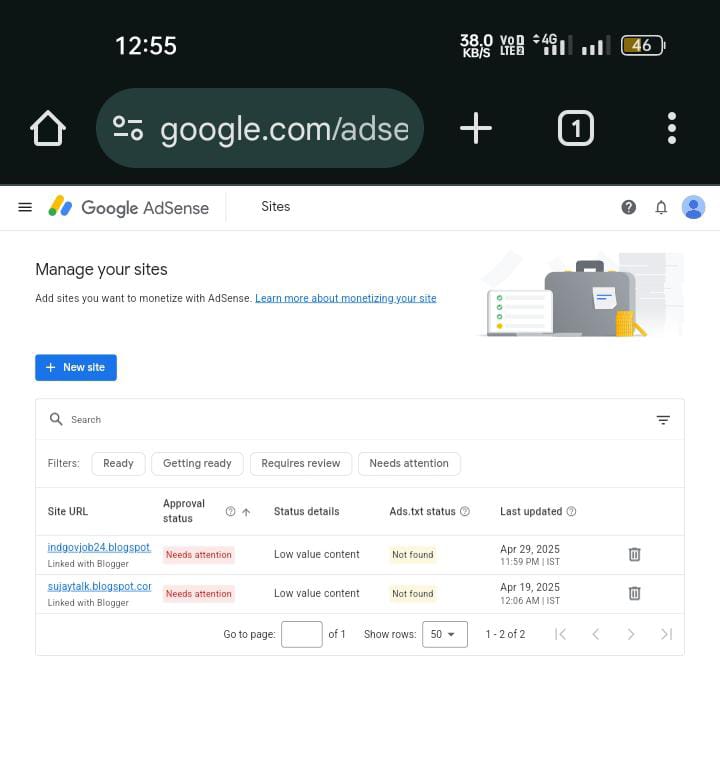Click Needs attention badge for sujaytalk
This screenshot has width=720, height=761.
pyautogui.click(x=198, y=594)
